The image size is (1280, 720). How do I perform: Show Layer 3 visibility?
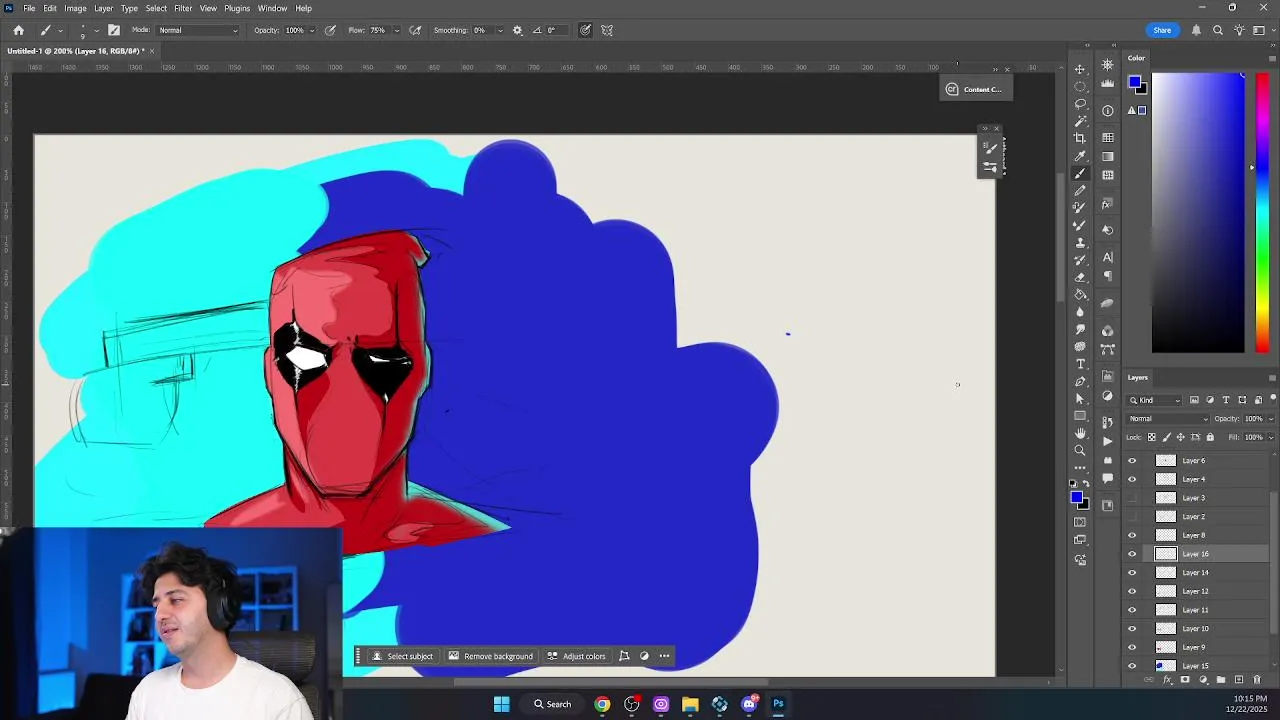click(1132, 498)
